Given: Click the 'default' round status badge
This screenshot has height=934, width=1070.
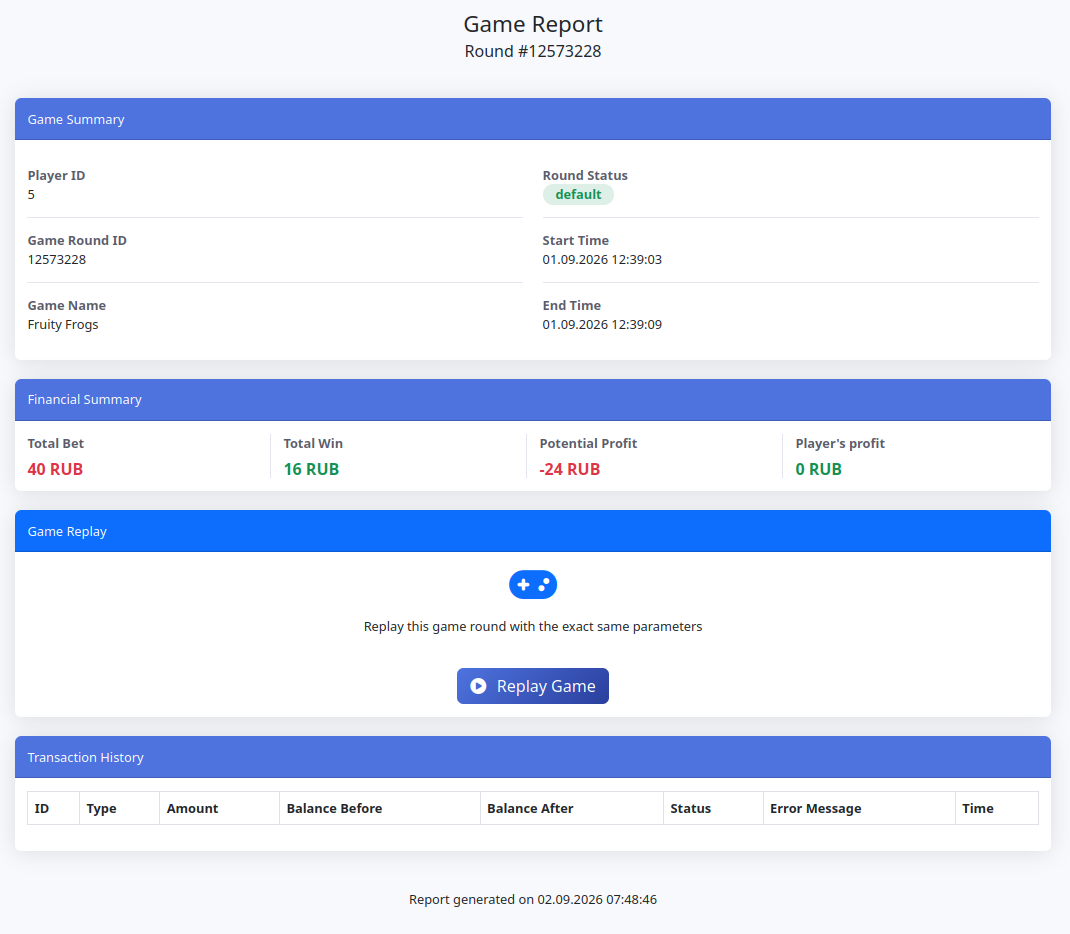Looking at the screenshot, I should click(578, 194).
